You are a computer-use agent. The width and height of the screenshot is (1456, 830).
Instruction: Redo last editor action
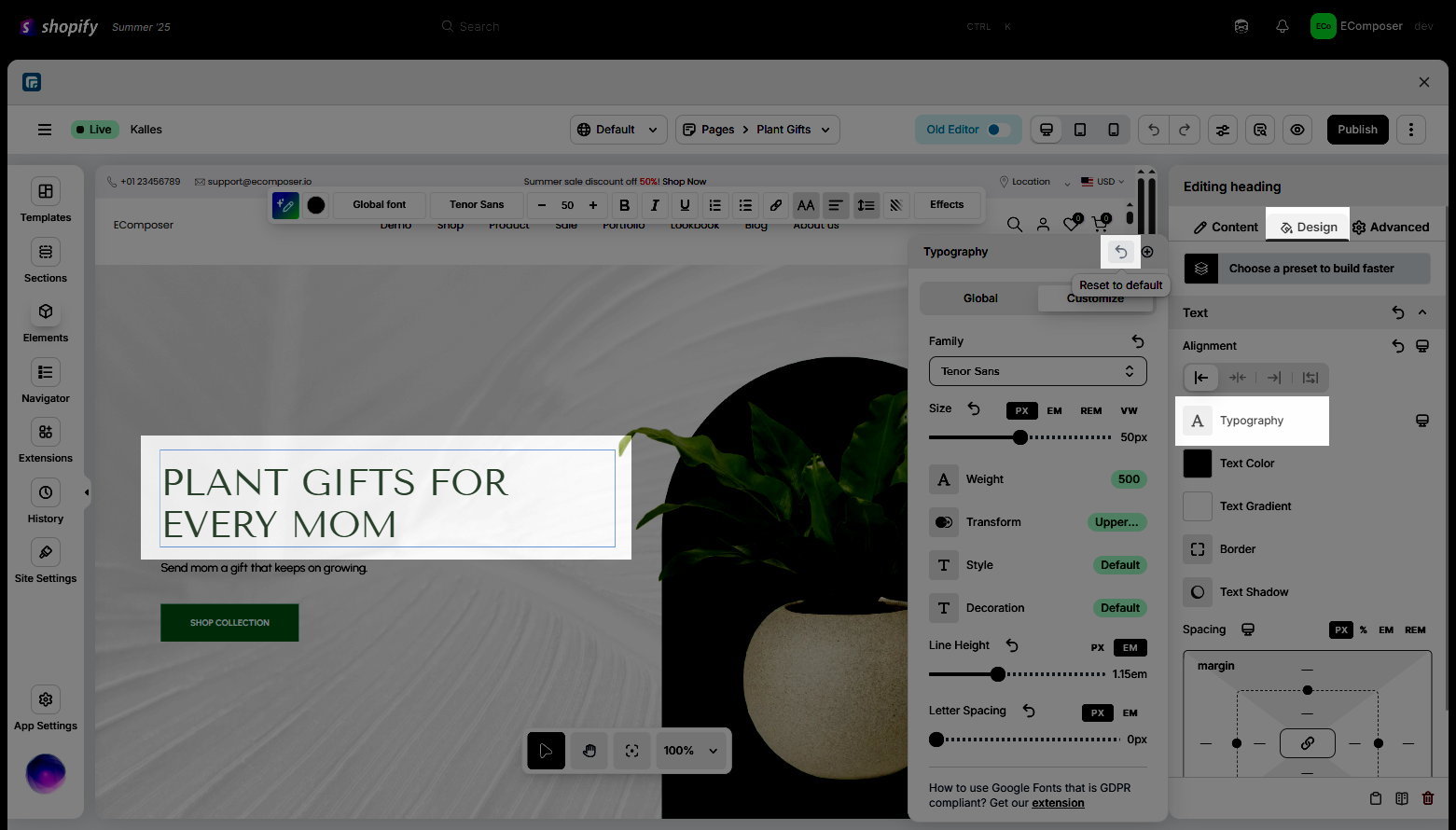[x=1185, y=130]
